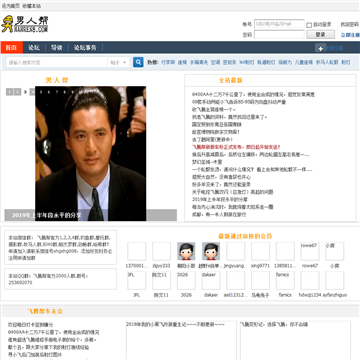This screenshot has width=360, height=360.
Task: Click 收藏本站 at the top
Action: (x=32, y=6)
